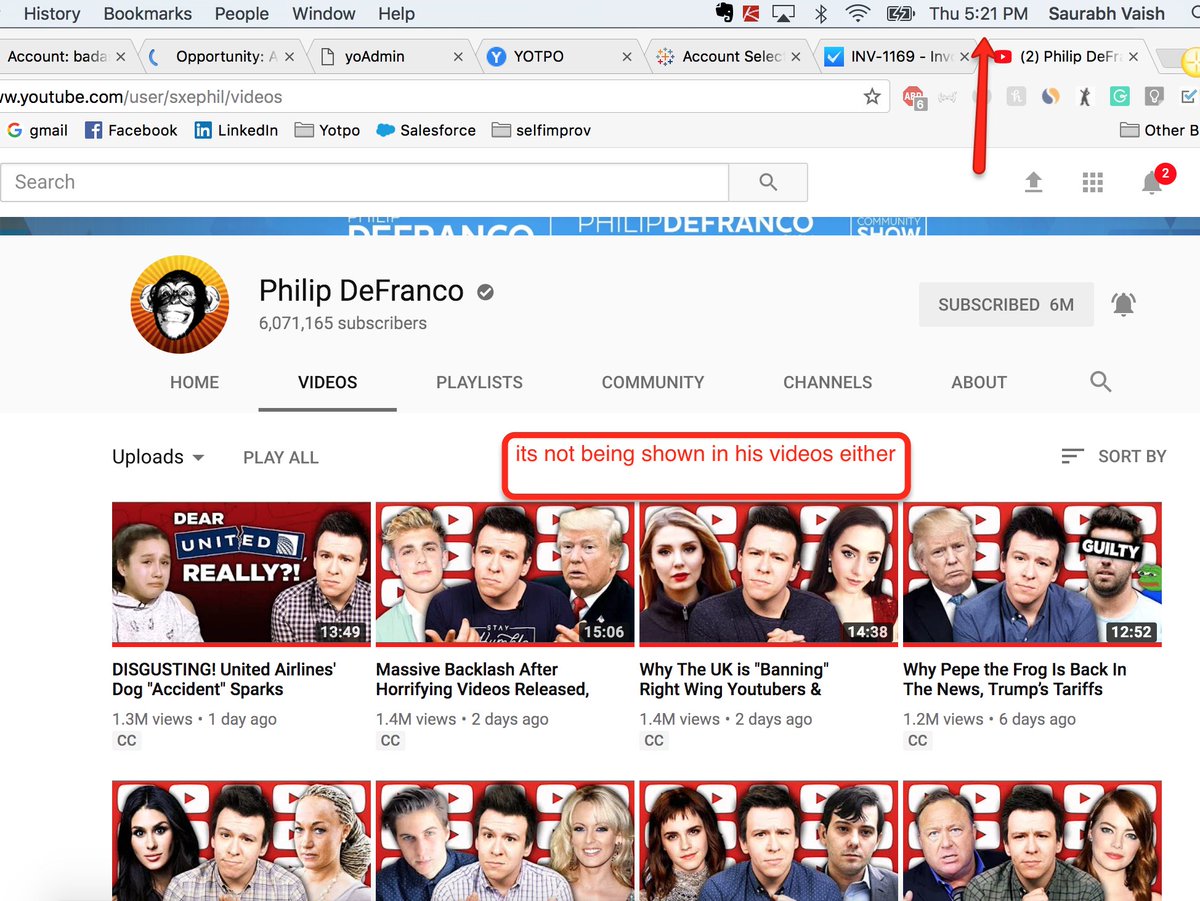Image resolution: width=1200 pixels, height=901 pixels.
Task: Click the walking figure extension icon
Action: [1085, 97]
